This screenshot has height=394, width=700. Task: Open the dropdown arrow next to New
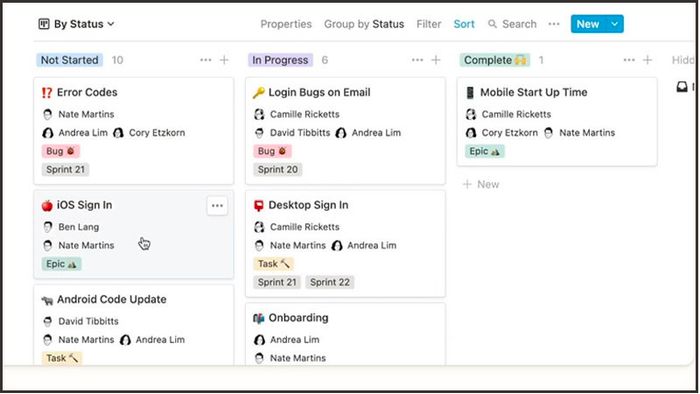point(615,24)
